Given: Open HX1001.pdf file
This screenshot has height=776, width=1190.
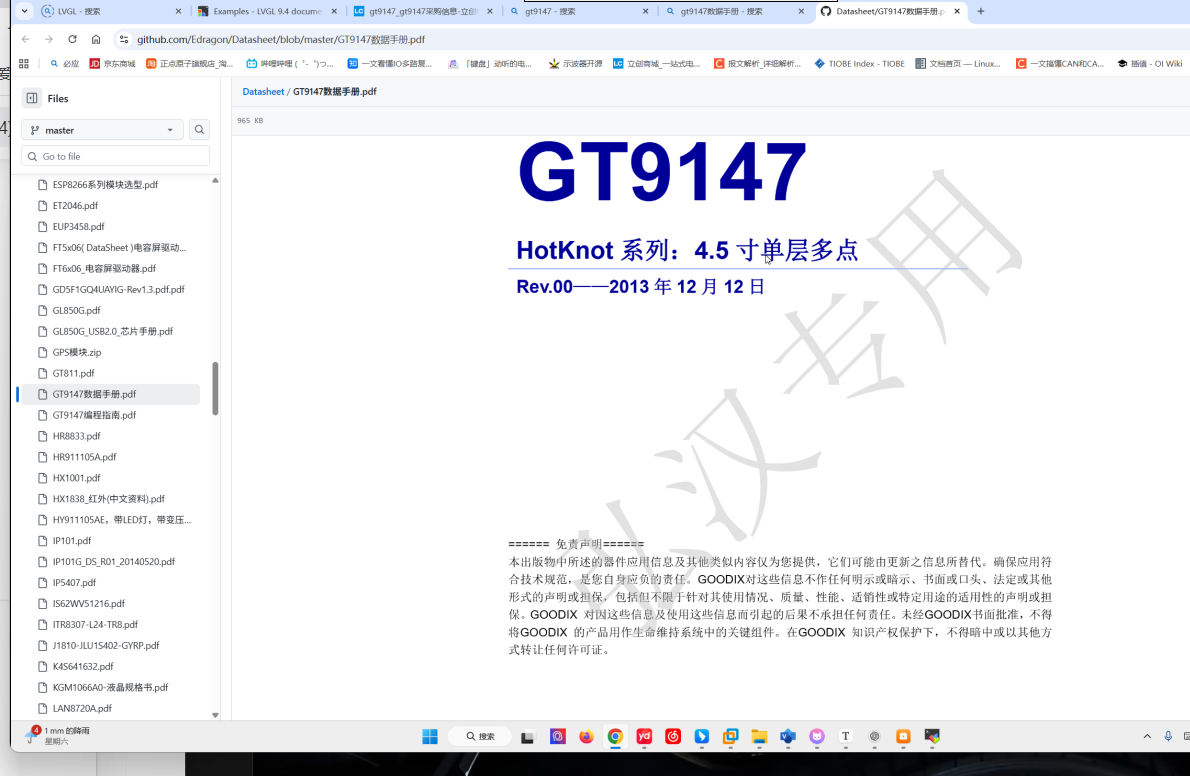Looking at the screenshot, I should tap(76, 478).
